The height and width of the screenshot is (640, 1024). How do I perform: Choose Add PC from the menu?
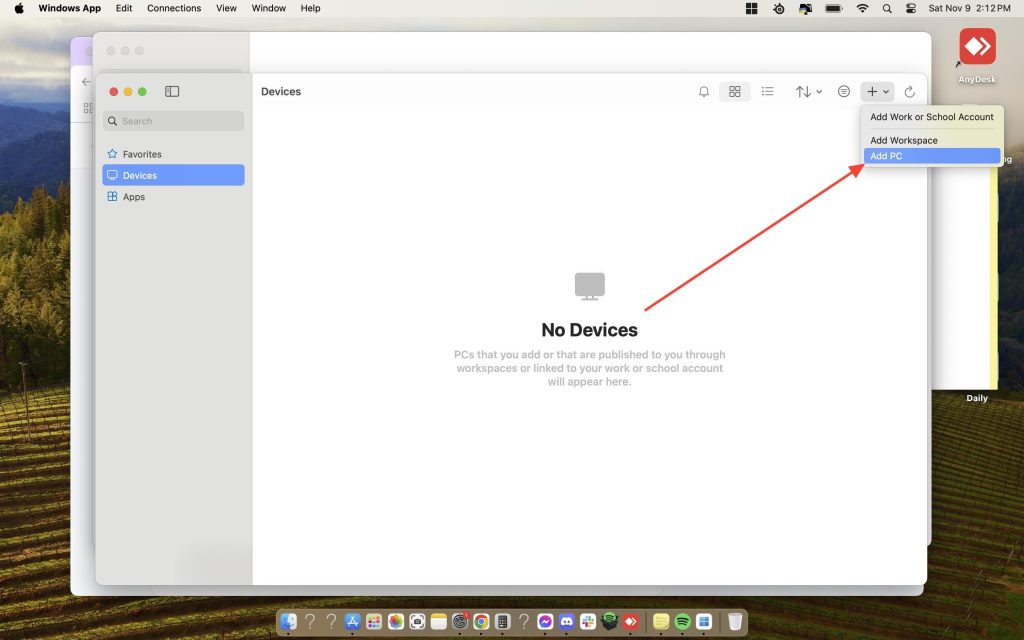931,156
